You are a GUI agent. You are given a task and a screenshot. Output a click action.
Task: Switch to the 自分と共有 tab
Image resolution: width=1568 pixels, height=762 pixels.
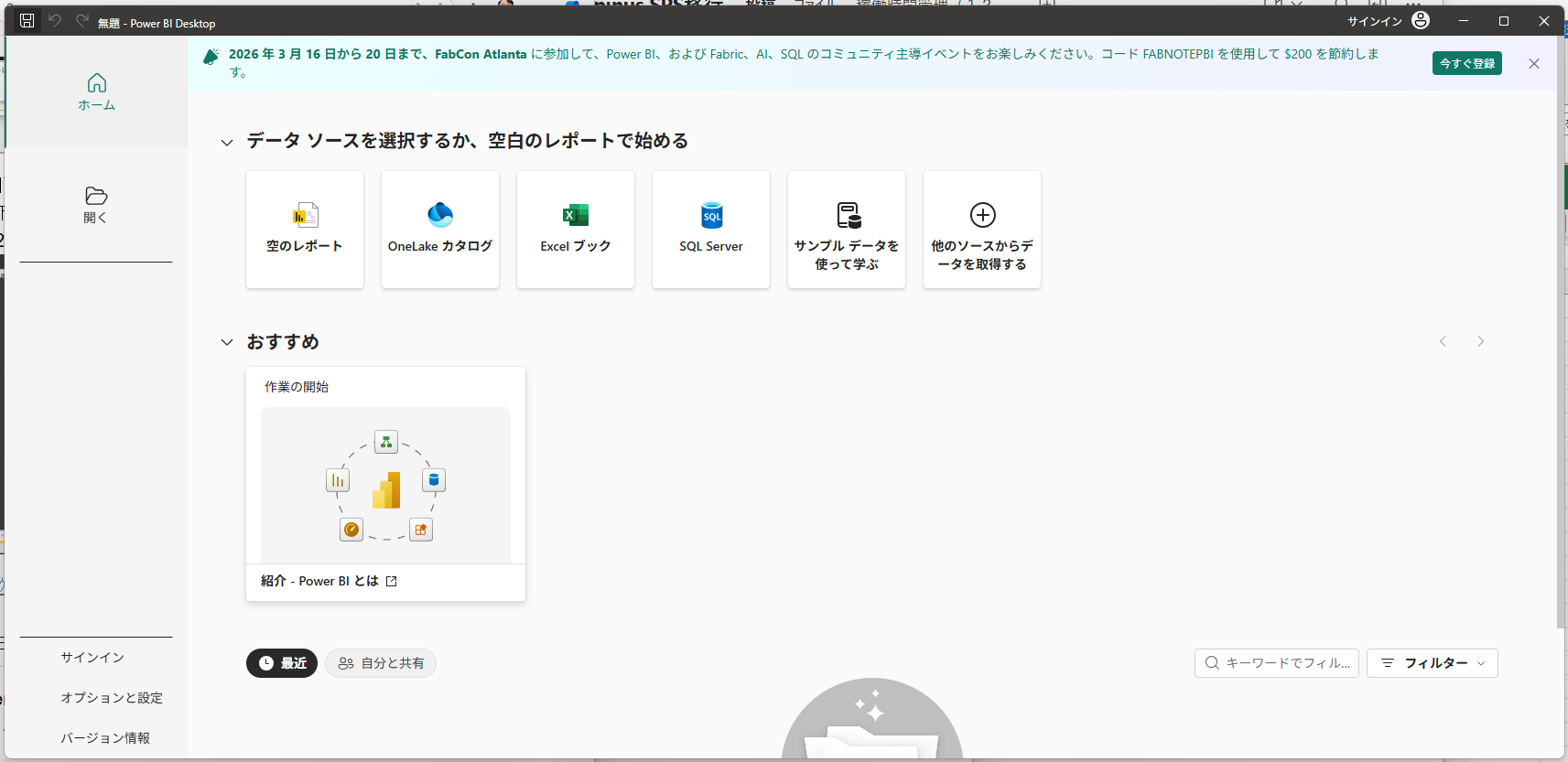coord(381,663)
